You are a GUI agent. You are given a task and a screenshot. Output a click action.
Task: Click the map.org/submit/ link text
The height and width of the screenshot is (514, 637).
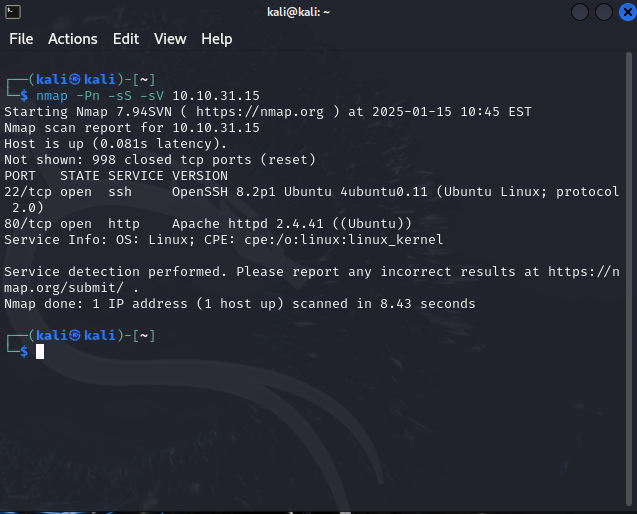click(64, 288)
